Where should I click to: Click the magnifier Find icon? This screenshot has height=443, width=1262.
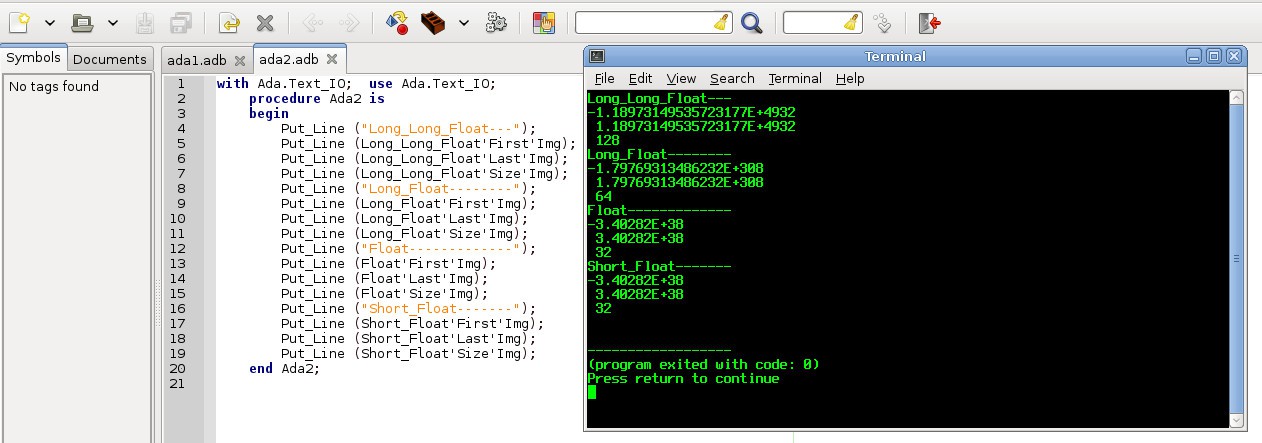click(752, 21)
